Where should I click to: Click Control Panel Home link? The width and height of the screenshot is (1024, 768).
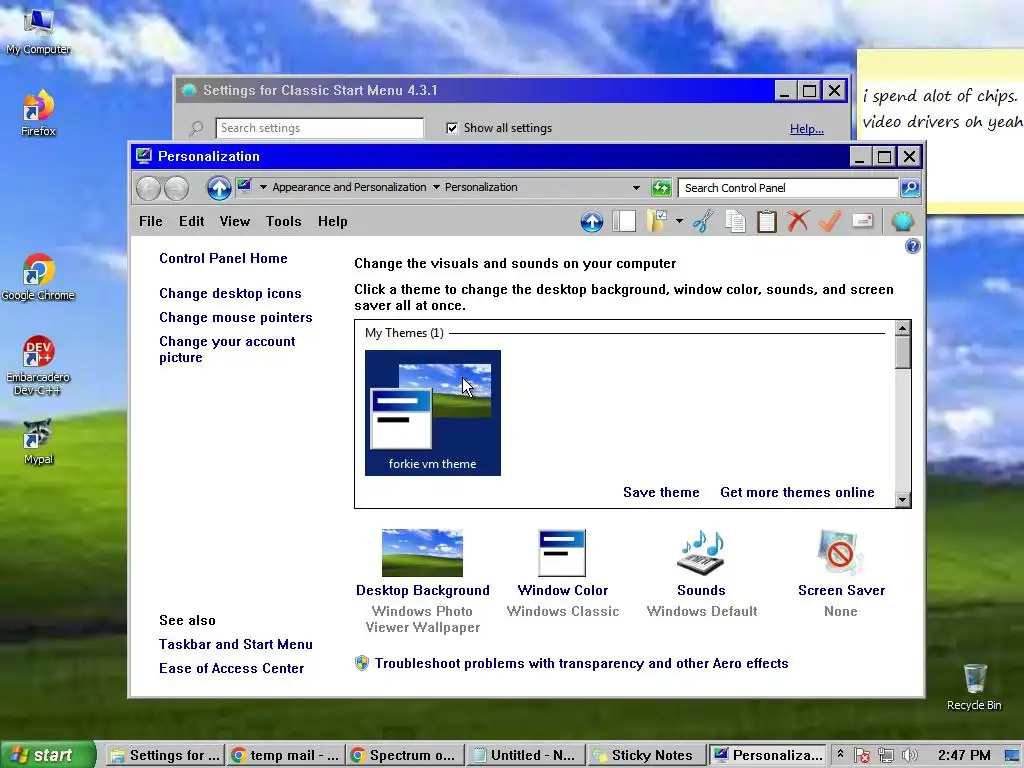223,259
